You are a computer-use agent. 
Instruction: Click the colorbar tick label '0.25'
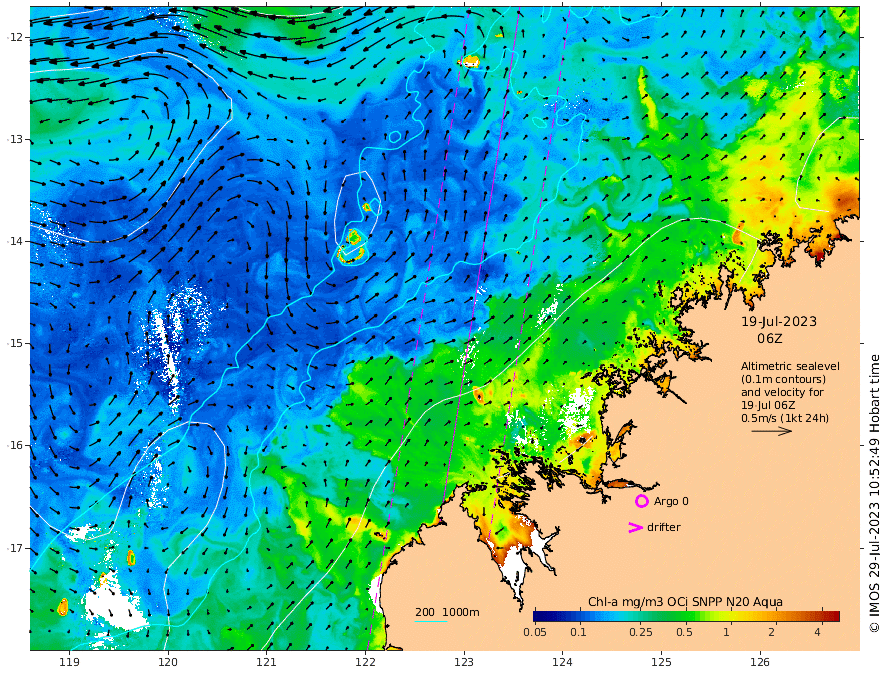tap(640, 632)
